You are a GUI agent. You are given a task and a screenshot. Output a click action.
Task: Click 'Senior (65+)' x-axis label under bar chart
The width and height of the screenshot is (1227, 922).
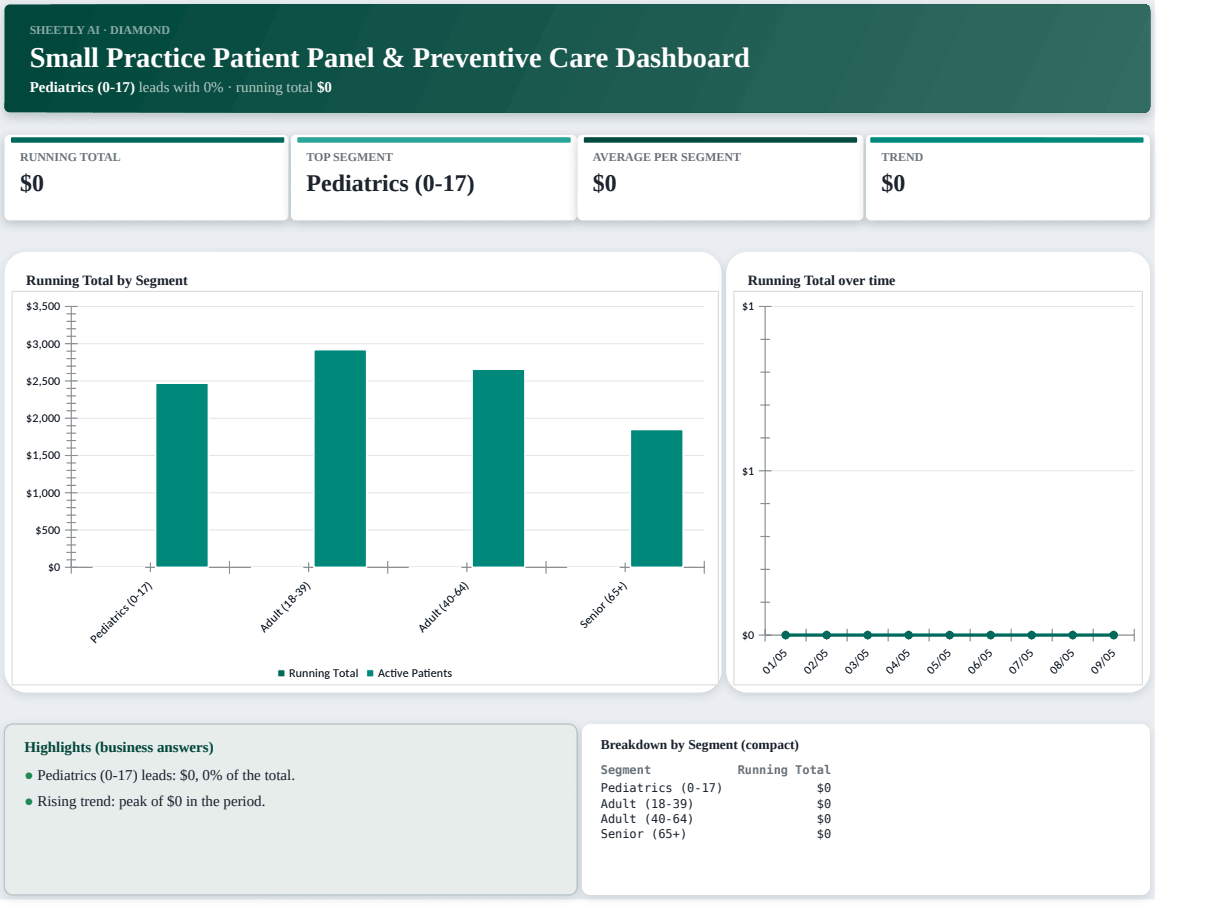point(604,605)
